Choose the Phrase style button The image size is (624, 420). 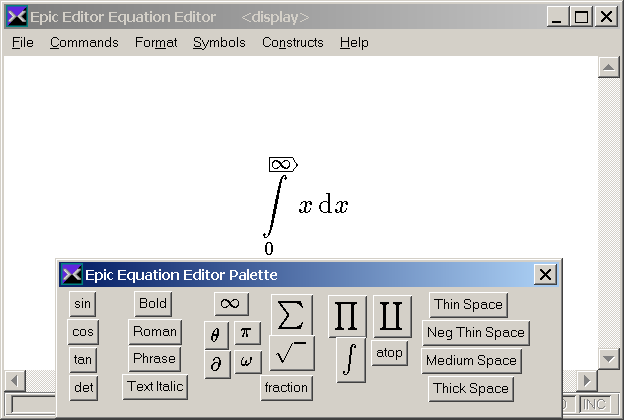[154, 359]
